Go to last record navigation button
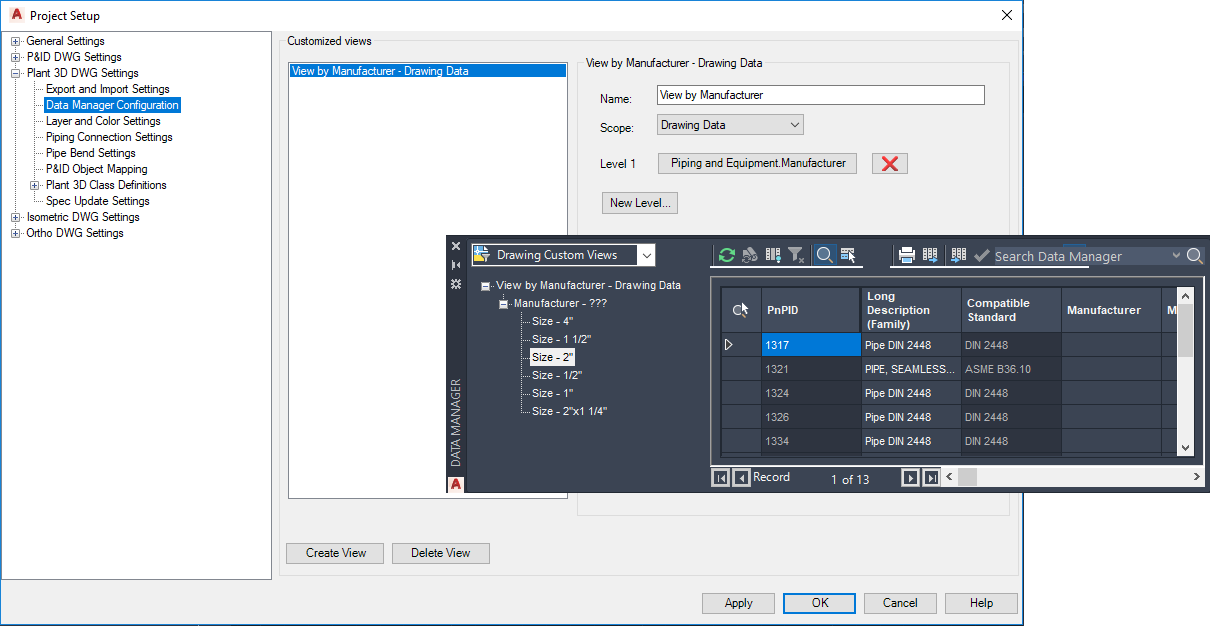The width and height of the screenshot is (1211, 626). 931,478
